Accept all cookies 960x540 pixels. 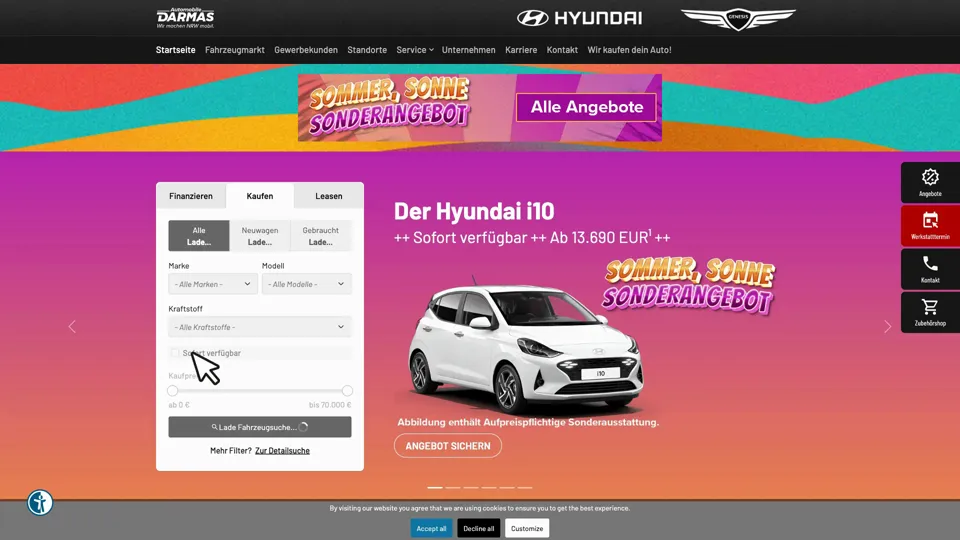click(x=431, y=528)
